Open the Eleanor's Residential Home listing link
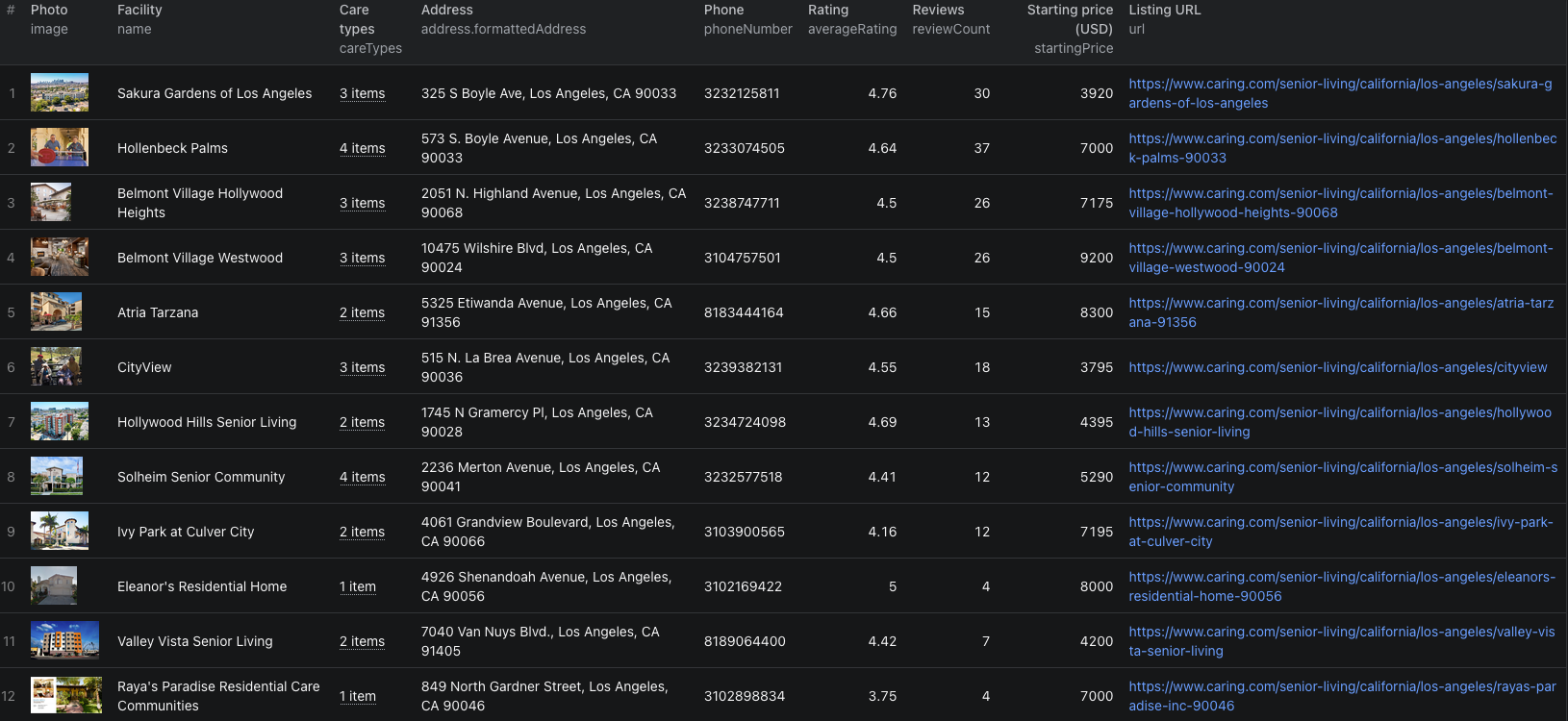The width and height of the screenshot is (1568, 721). coord(1342,586)
